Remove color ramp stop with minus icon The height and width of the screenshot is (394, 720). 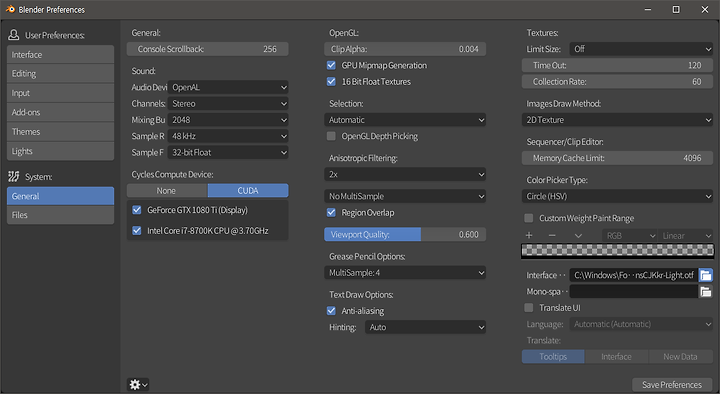pyautogui.click(x=552, y=235)
